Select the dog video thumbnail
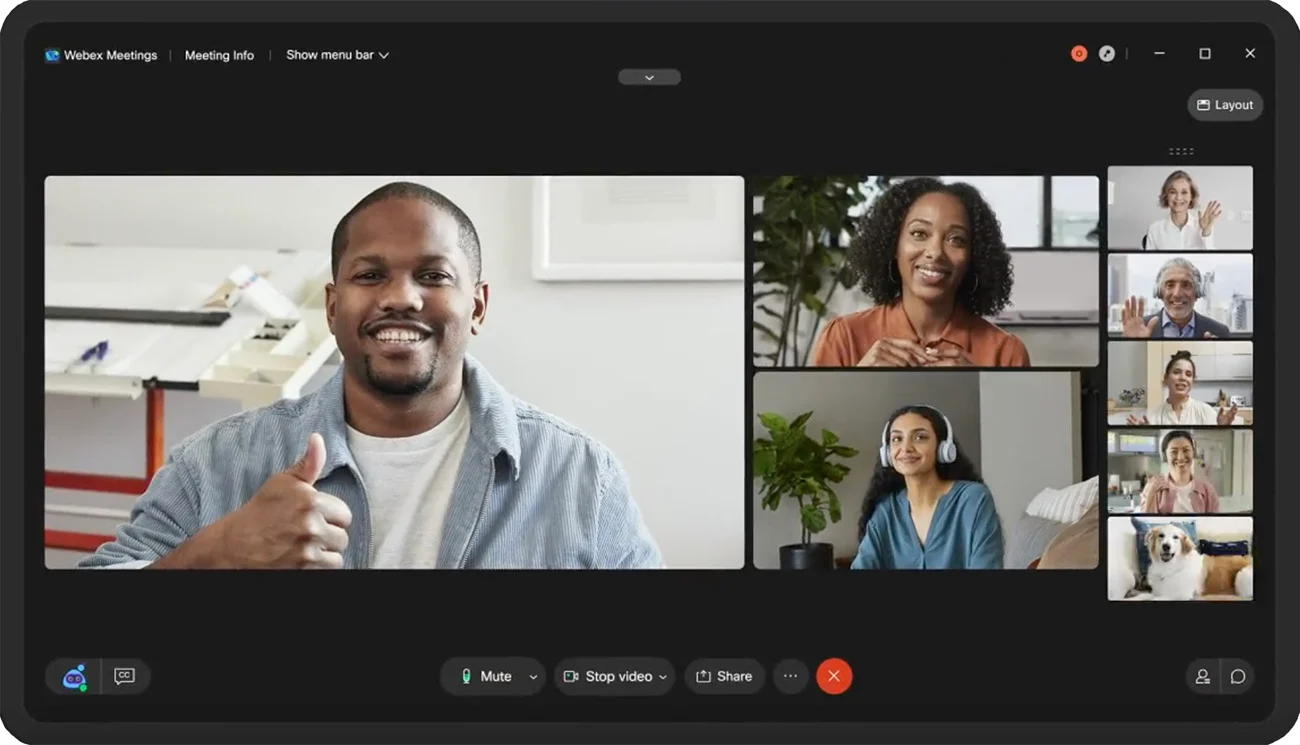The height and width of the screenshot is (745, 1300). pos(1180,558)
